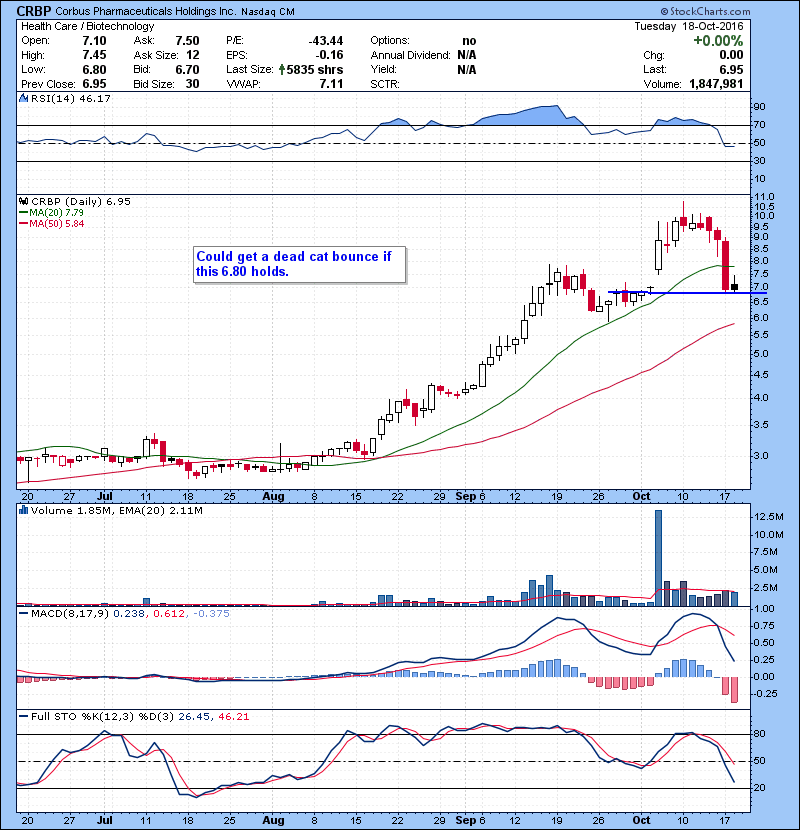Viewport: 800px width, 830px height.
Task: Click the Options value no
Action: point(469,41)
